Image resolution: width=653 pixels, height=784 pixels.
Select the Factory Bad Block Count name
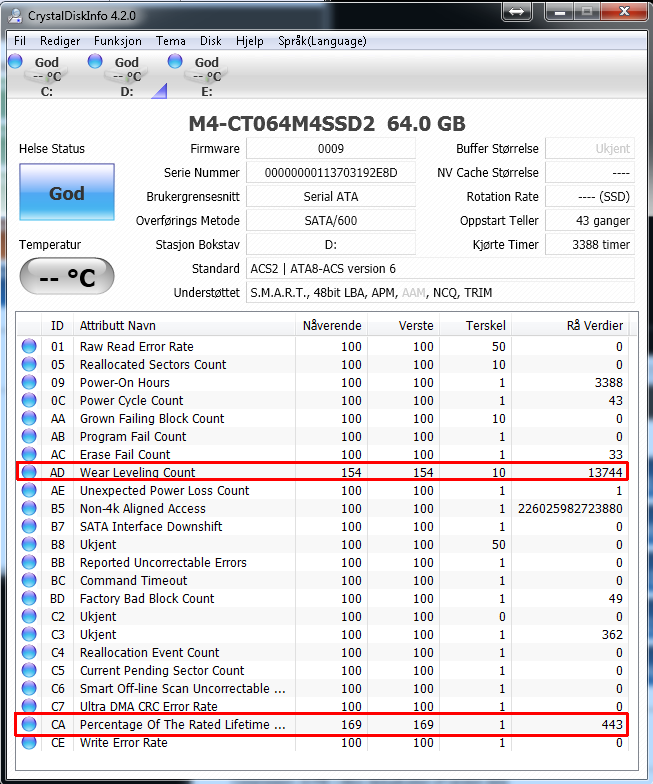click(x=147, y=598)
